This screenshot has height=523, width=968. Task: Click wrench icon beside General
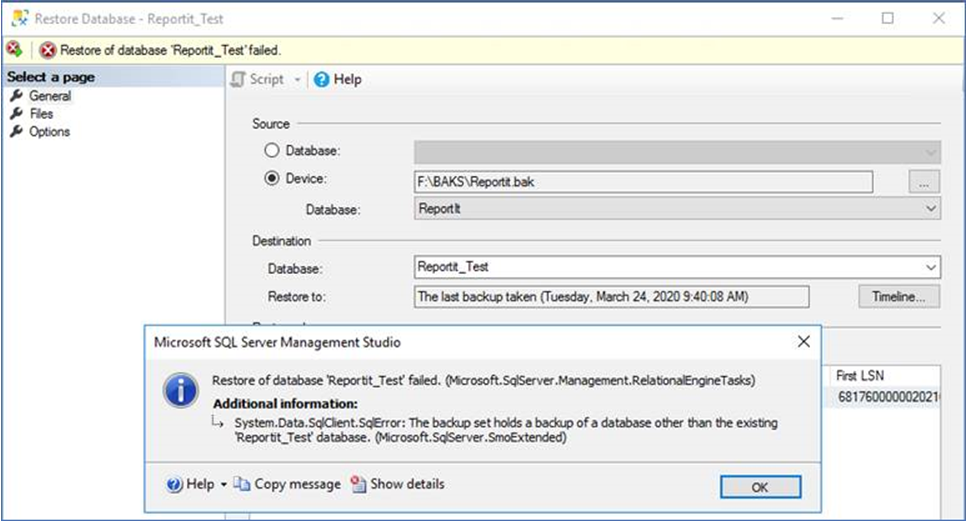17,96
